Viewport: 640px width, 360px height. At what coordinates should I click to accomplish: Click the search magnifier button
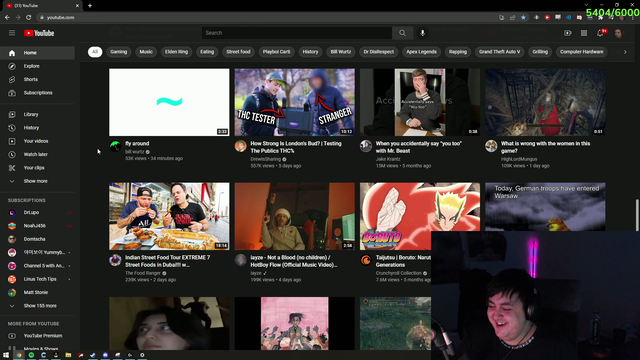click(x=402, y=33)
